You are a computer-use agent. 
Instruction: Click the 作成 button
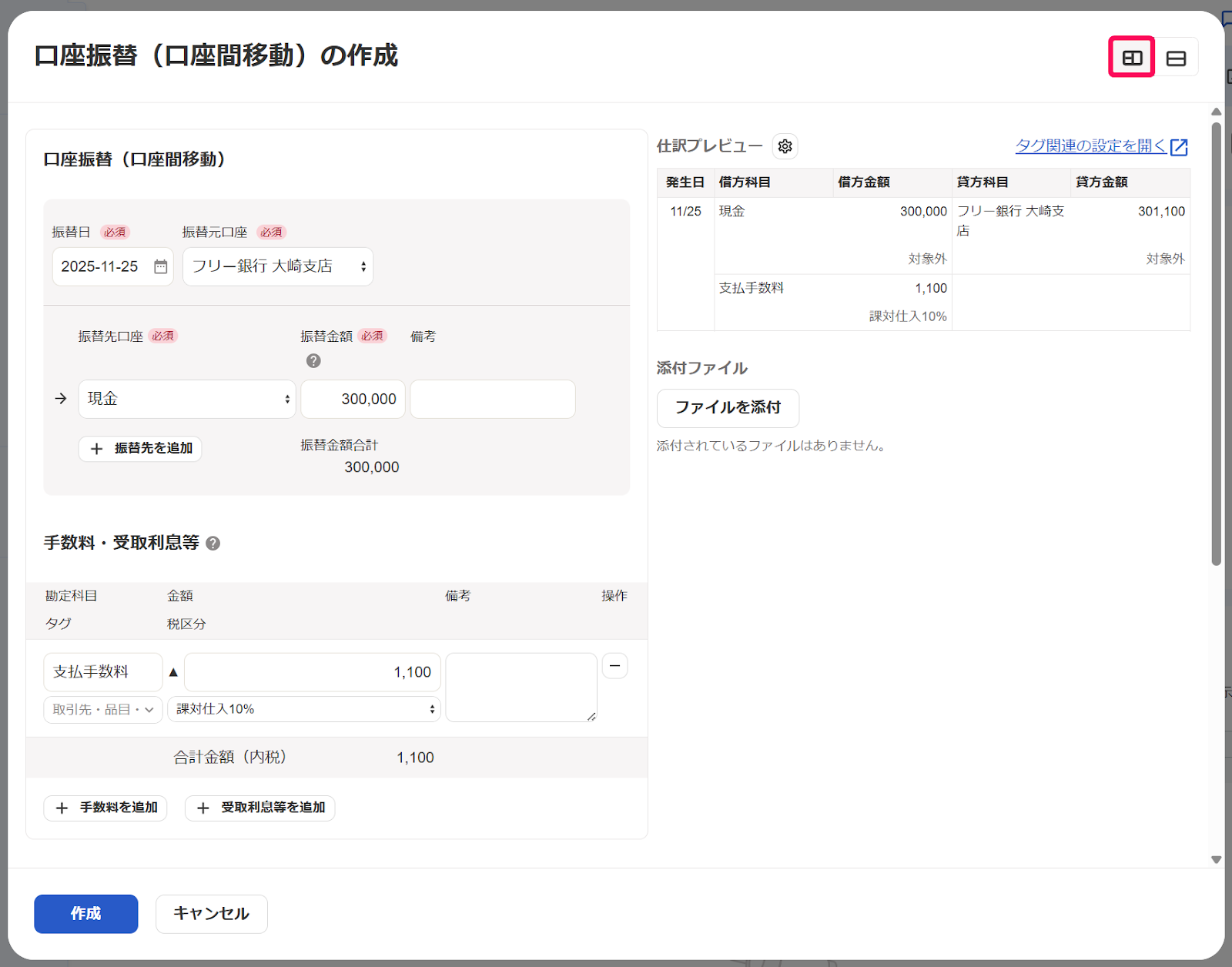(x=85, y=914)
